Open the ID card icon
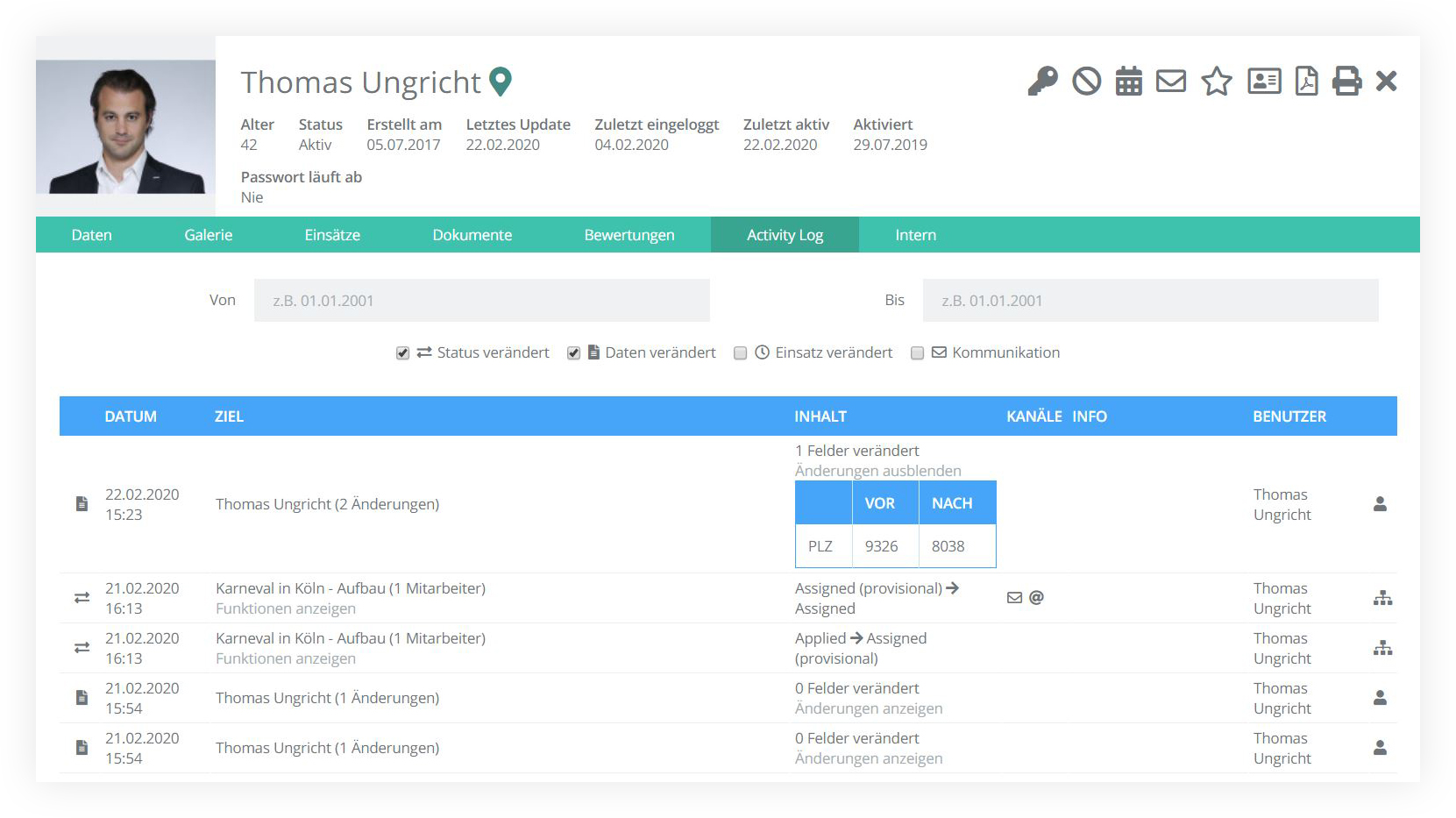This screenshot has width=1456, height=818. (1264, 82)
